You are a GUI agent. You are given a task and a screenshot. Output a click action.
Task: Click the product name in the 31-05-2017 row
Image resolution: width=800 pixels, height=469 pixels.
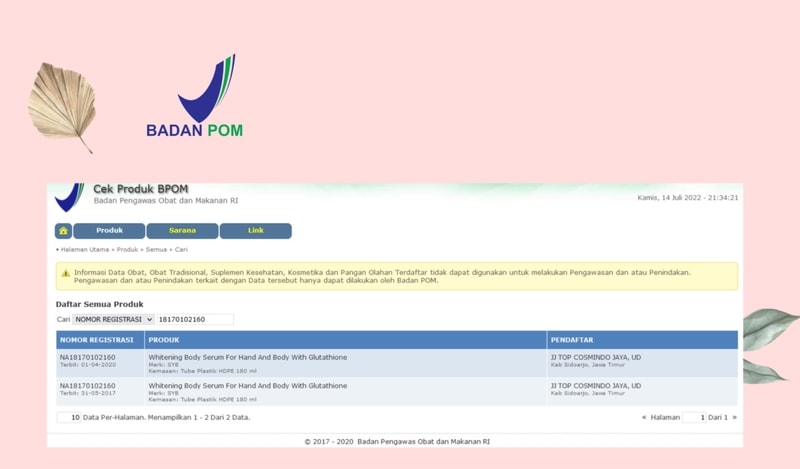247,386
